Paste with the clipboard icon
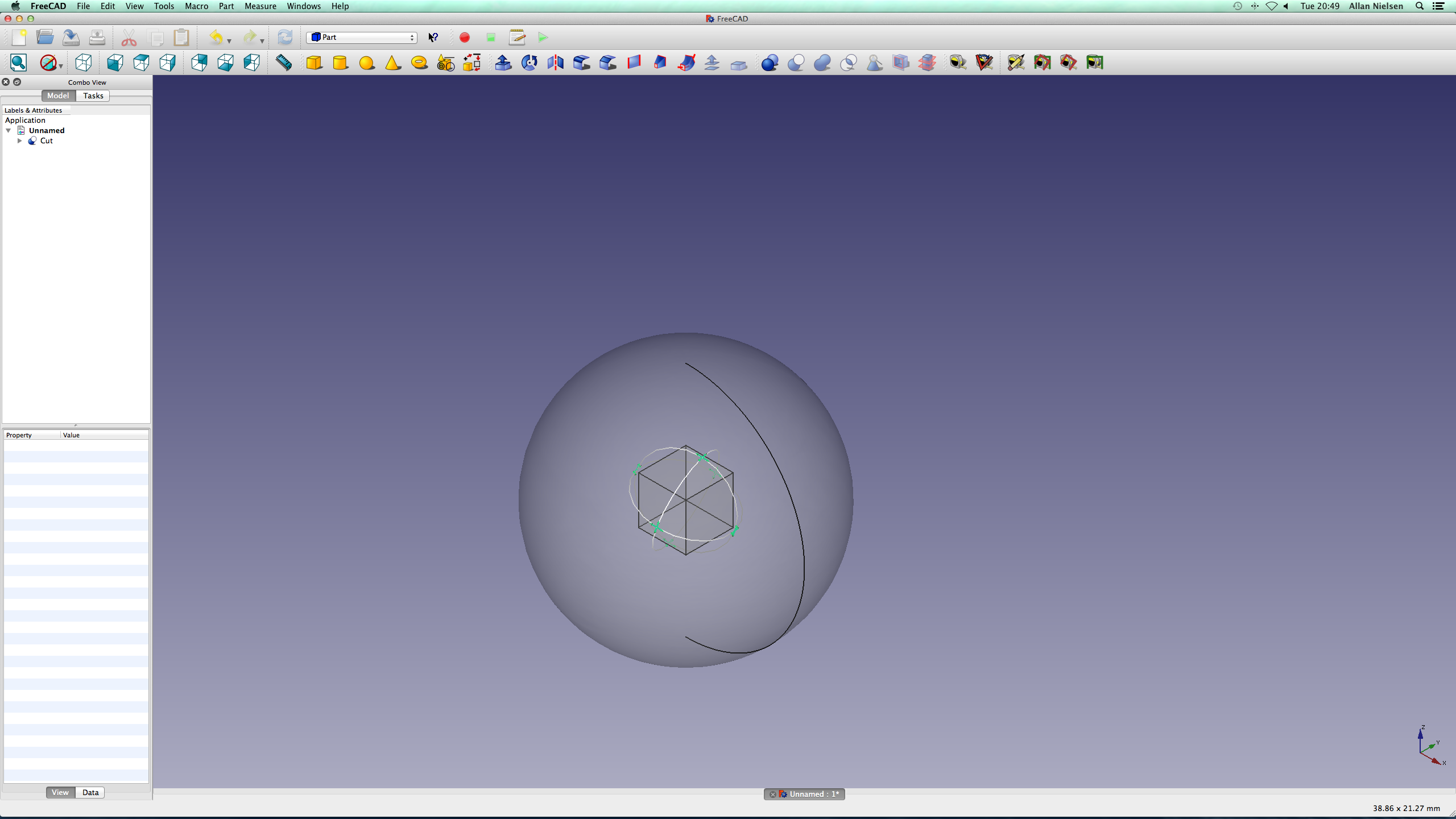The width and height of the screenshot is (1456, 819). 181,38
